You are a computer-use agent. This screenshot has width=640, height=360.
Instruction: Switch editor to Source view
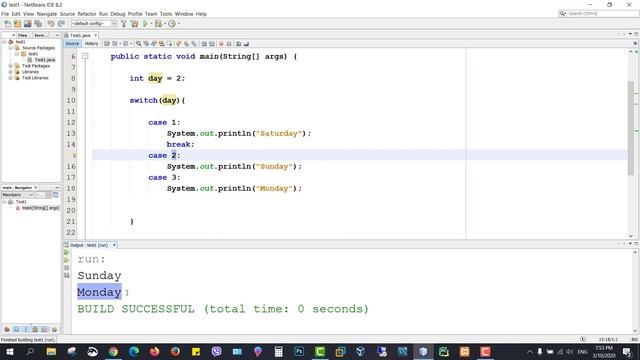coord(72,44)
